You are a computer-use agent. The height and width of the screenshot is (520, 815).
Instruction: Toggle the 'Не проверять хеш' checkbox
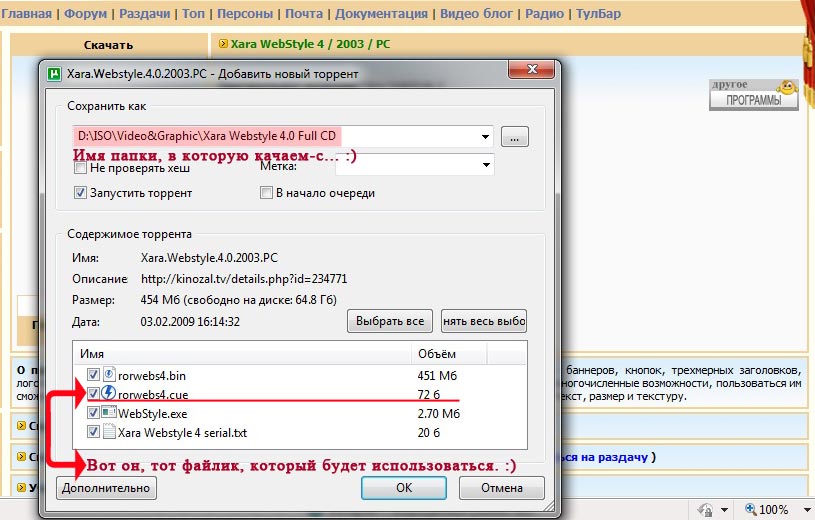[x=80, y=168]
